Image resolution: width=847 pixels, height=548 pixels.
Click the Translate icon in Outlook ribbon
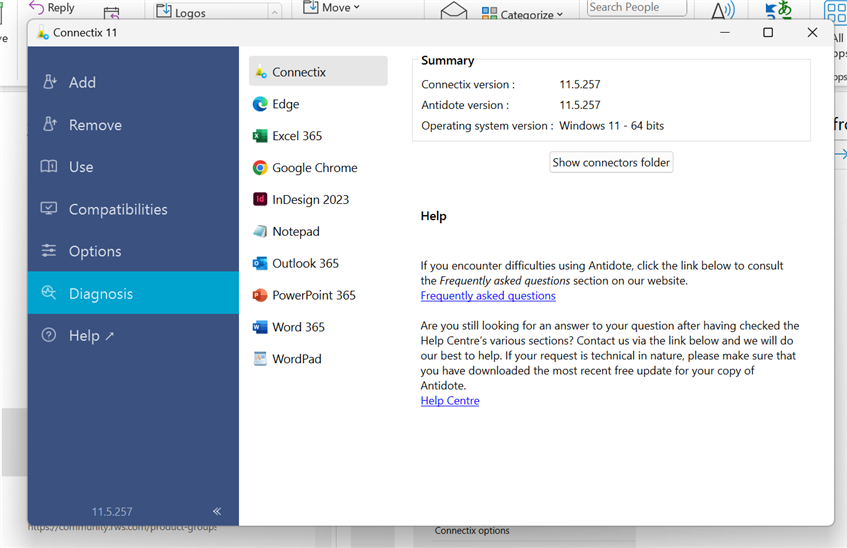pos(778,10)
